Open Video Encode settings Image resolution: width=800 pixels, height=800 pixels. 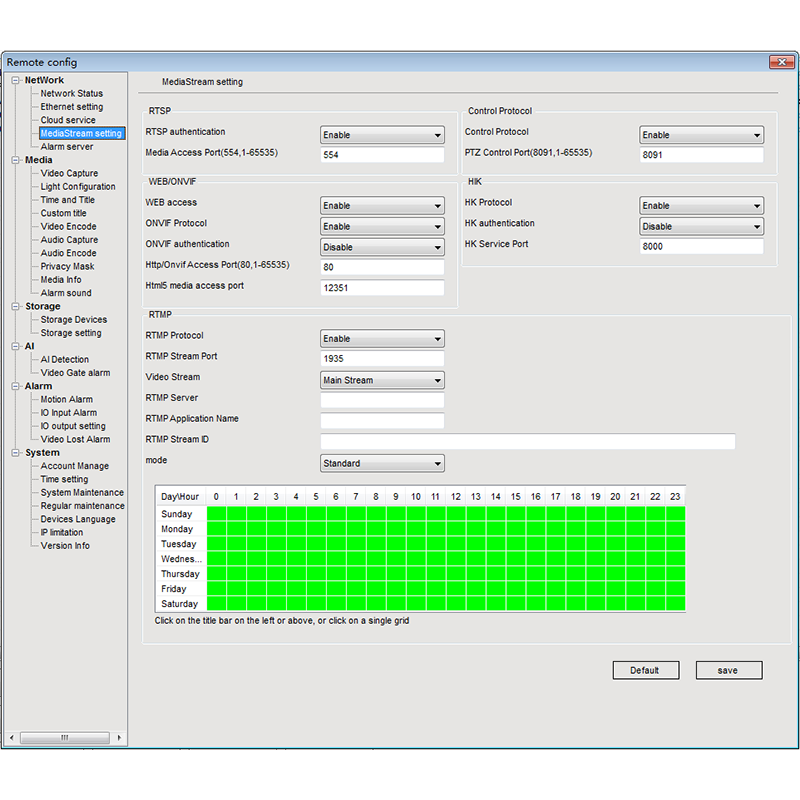68,227
